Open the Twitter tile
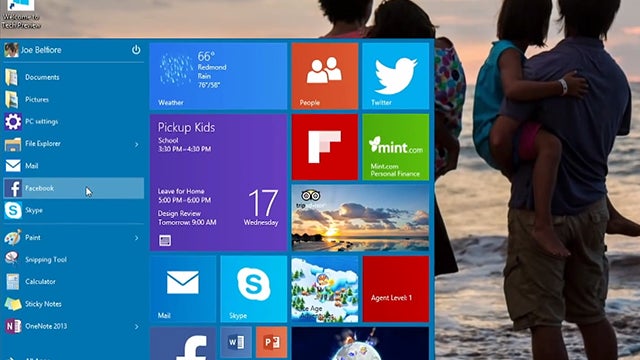 (396, 76)
